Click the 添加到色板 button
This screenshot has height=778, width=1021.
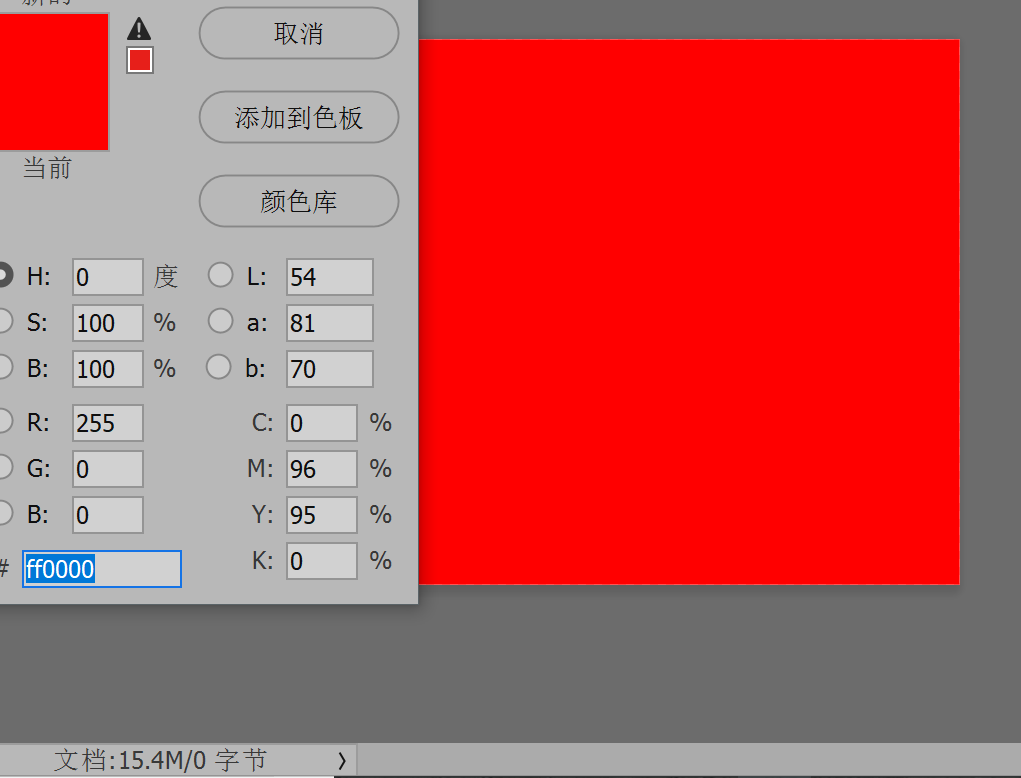click(299, 117)
